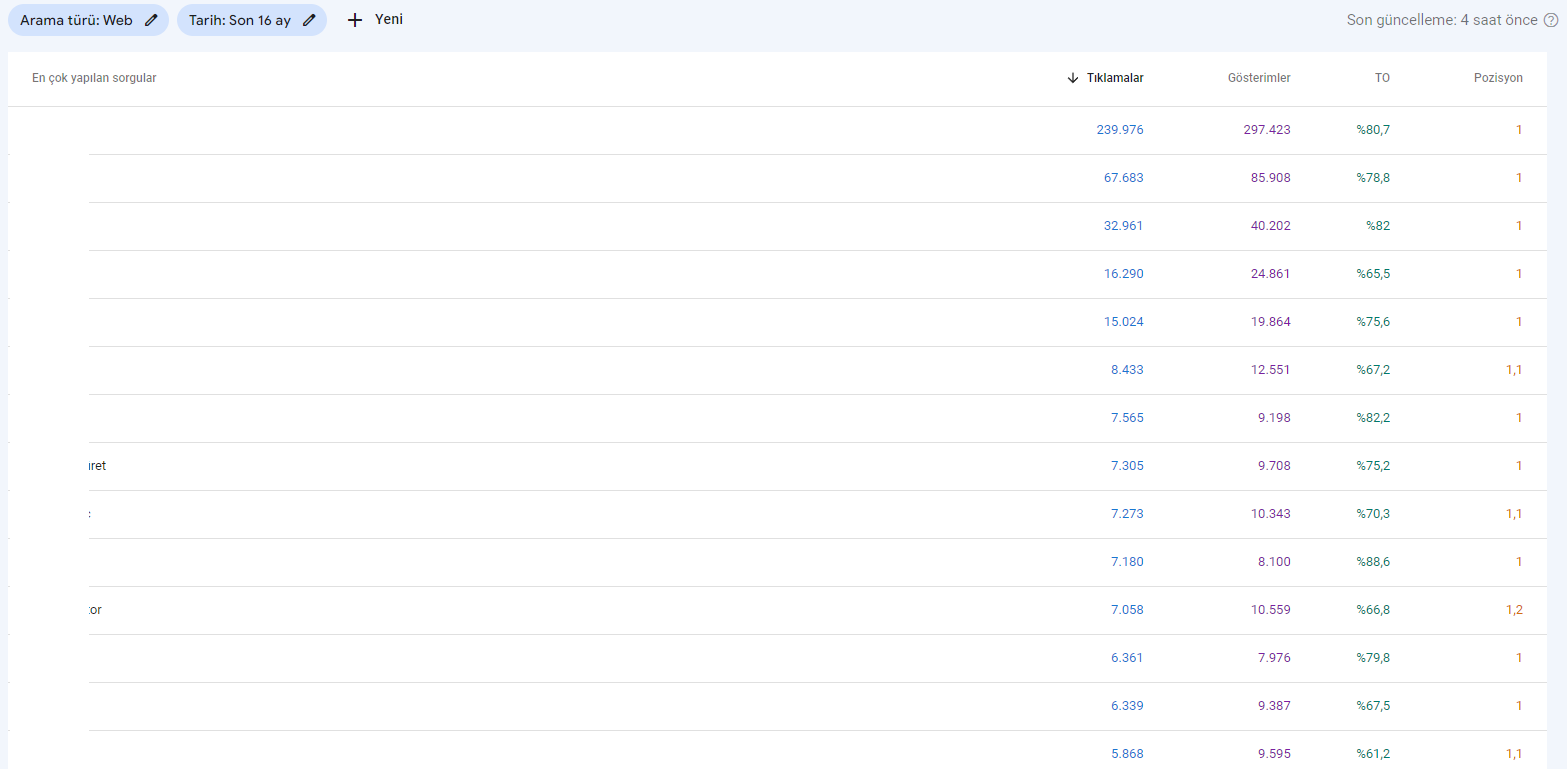Click the En çok yapılan sorgular header
This screenshot has height=769, width=1567.
click(x=94, y=78)
